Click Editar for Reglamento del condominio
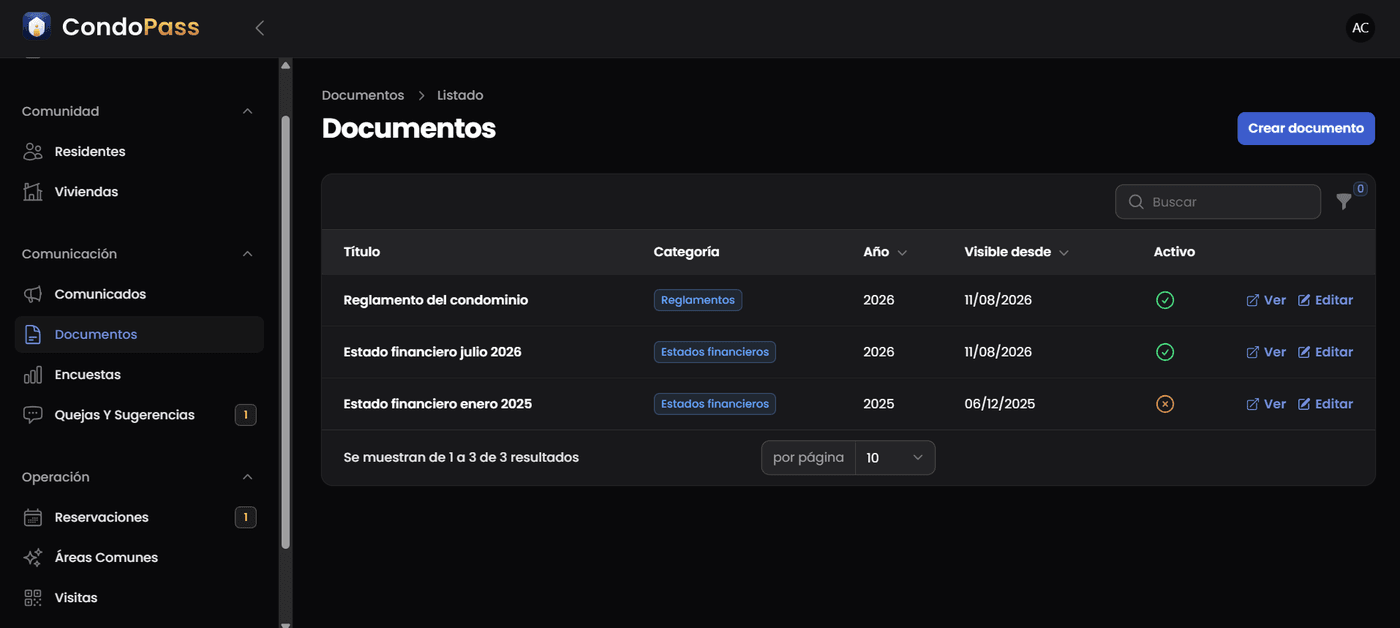This screenshot has height=628, width=1400. click(x=1325, y=300)
